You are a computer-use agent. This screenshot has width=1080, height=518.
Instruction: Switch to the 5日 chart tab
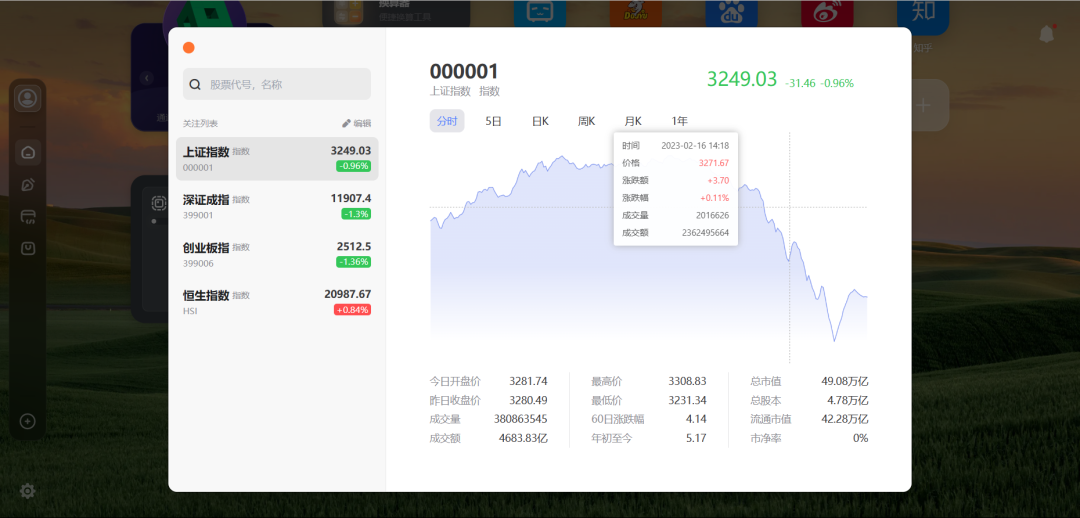click(493, 121)
